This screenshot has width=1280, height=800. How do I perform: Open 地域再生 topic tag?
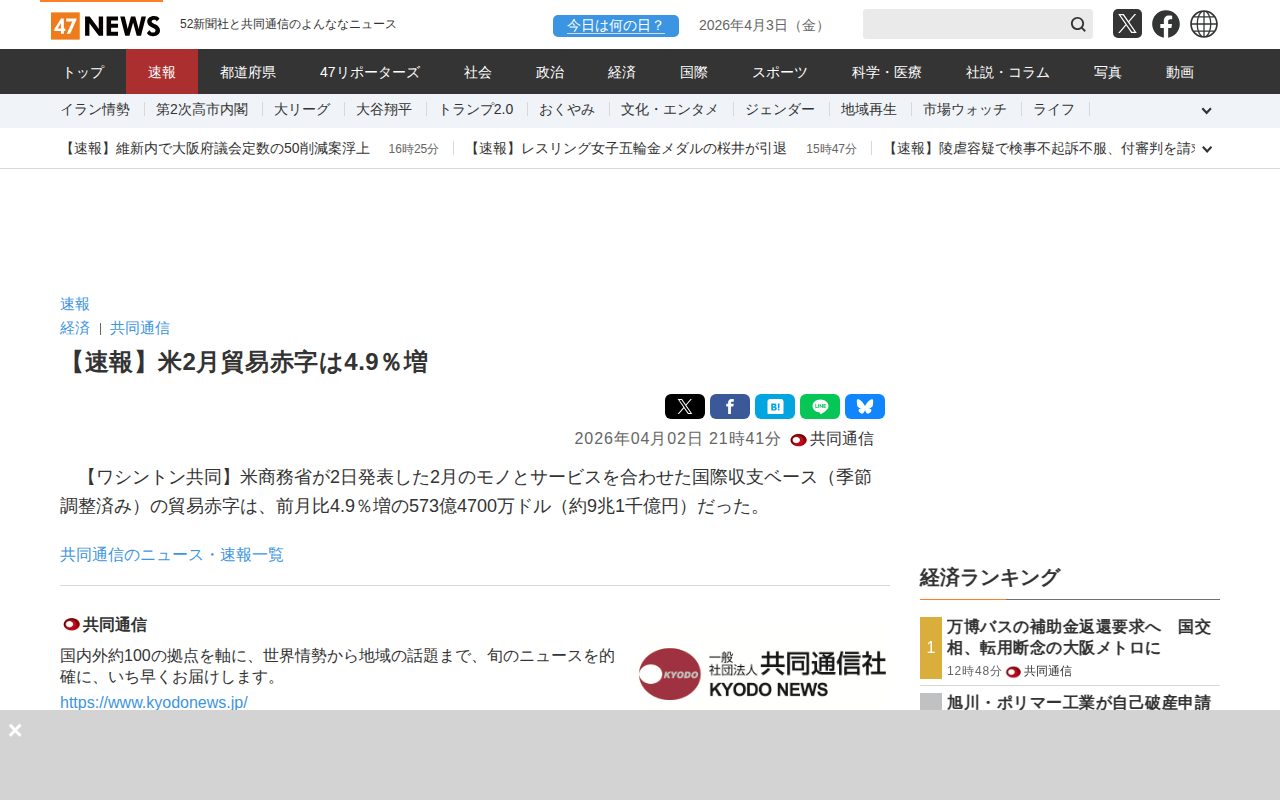[869, 110]
